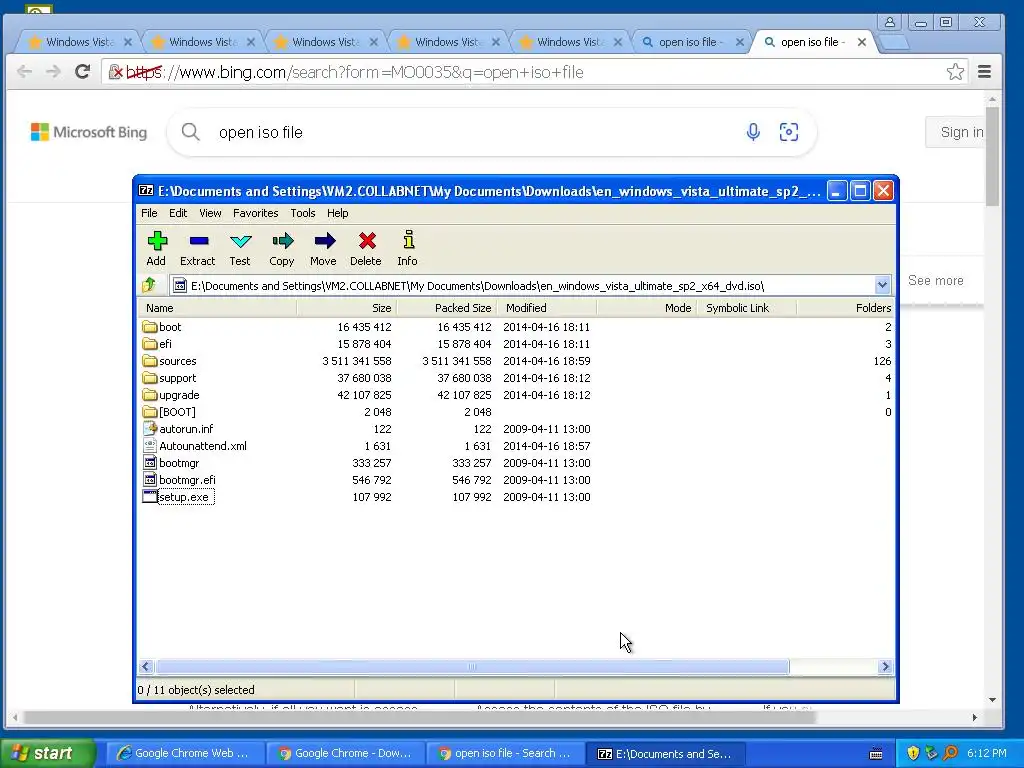The width and height of the screenshot is (1024, 768).
Task: Sort file list by Name column header
Action: (x=217, y=308)
